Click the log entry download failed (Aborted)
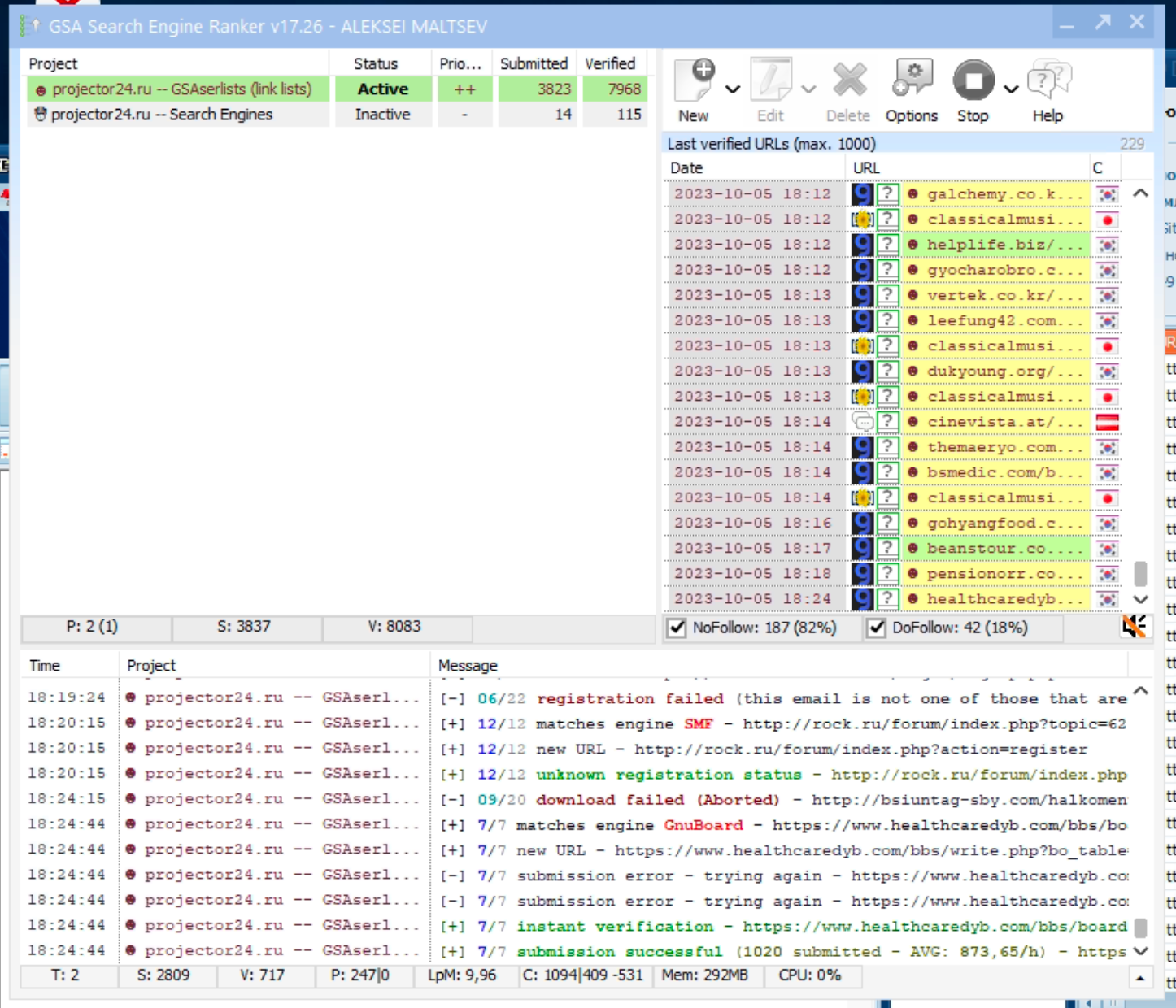 coord(577,799)
